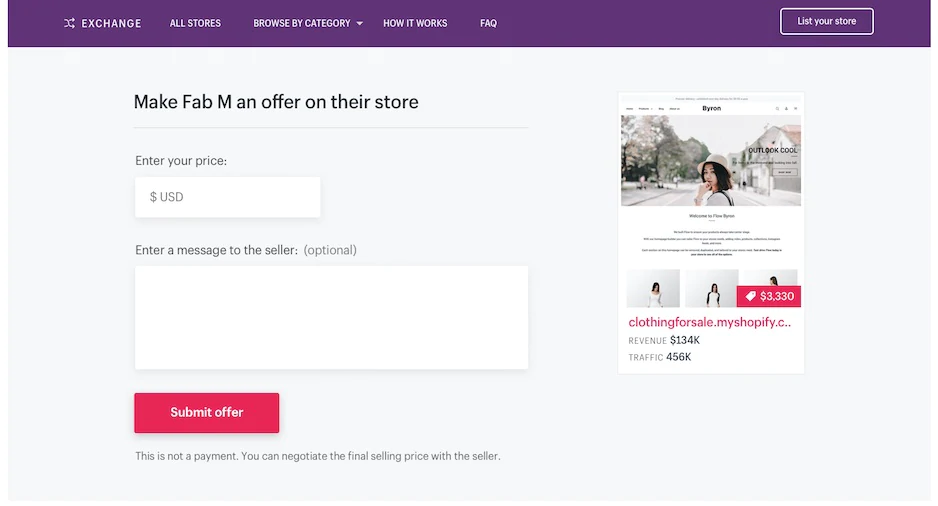
Task: Click the Revenue $134K stat
Action: click(x=664, y=341)
